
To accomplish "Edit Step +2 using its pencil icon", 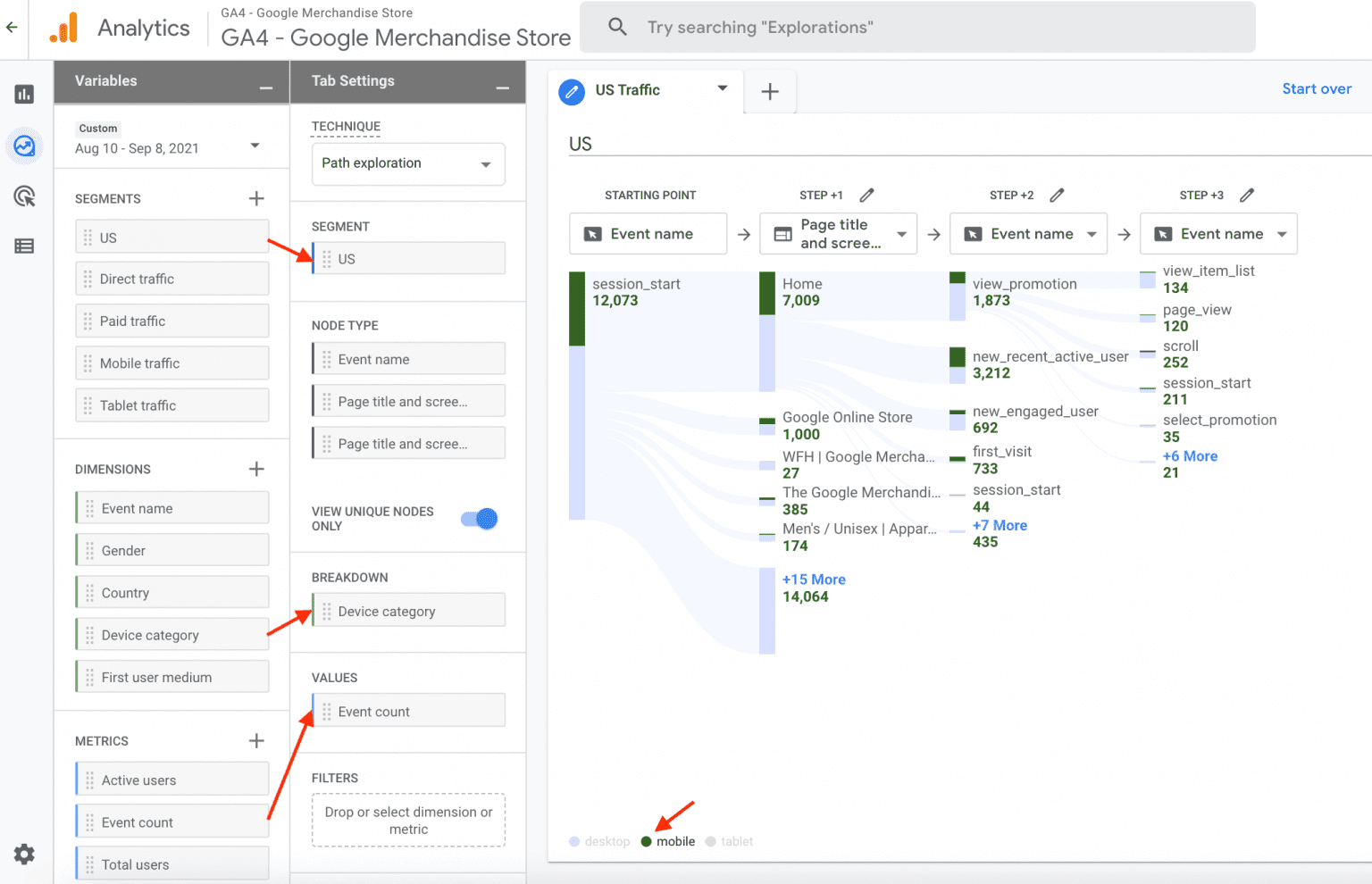I will pos(1058,195).
